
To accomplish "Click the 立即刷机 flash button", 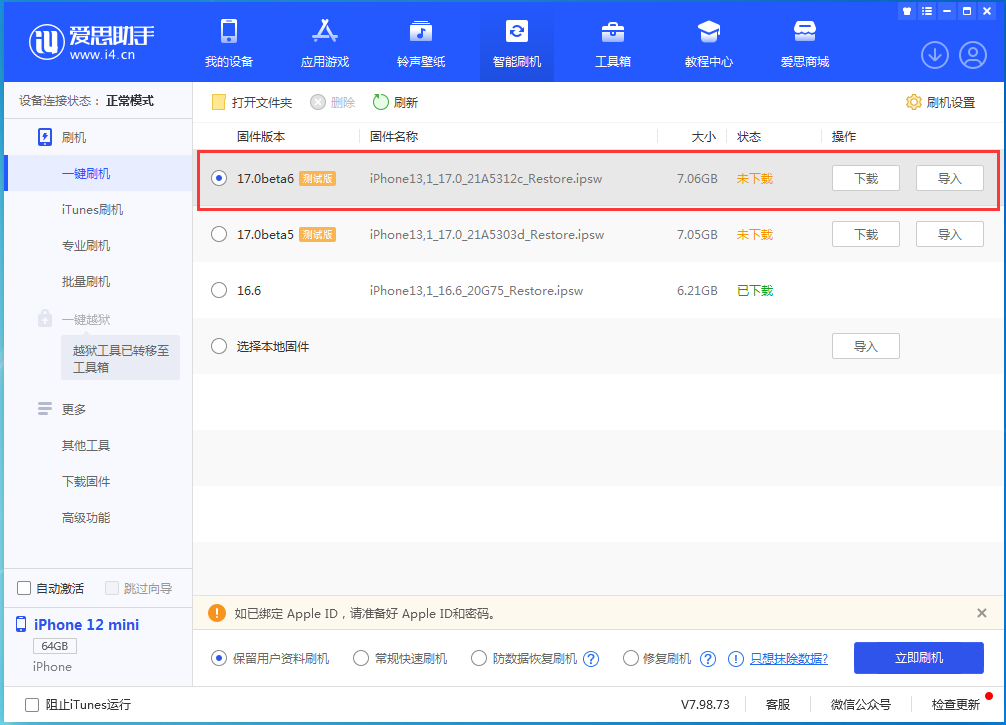I will 918,658.
